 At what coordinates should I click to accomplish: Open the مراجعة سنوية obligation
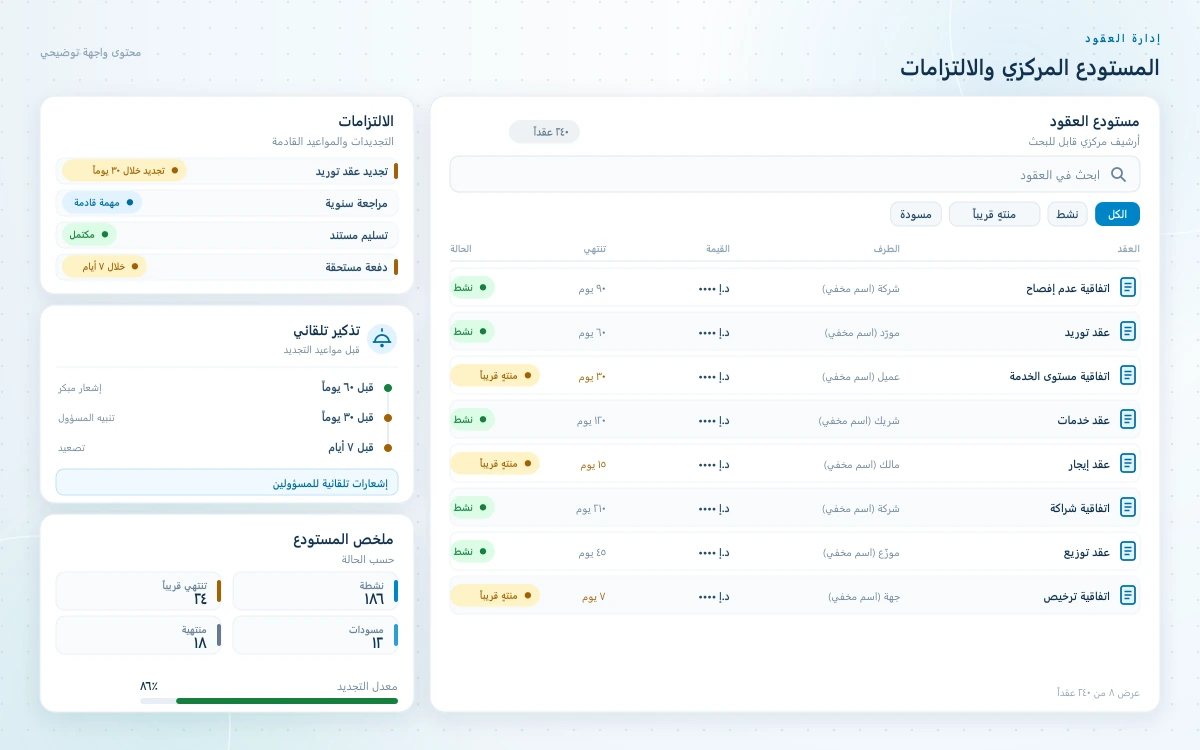227,203
